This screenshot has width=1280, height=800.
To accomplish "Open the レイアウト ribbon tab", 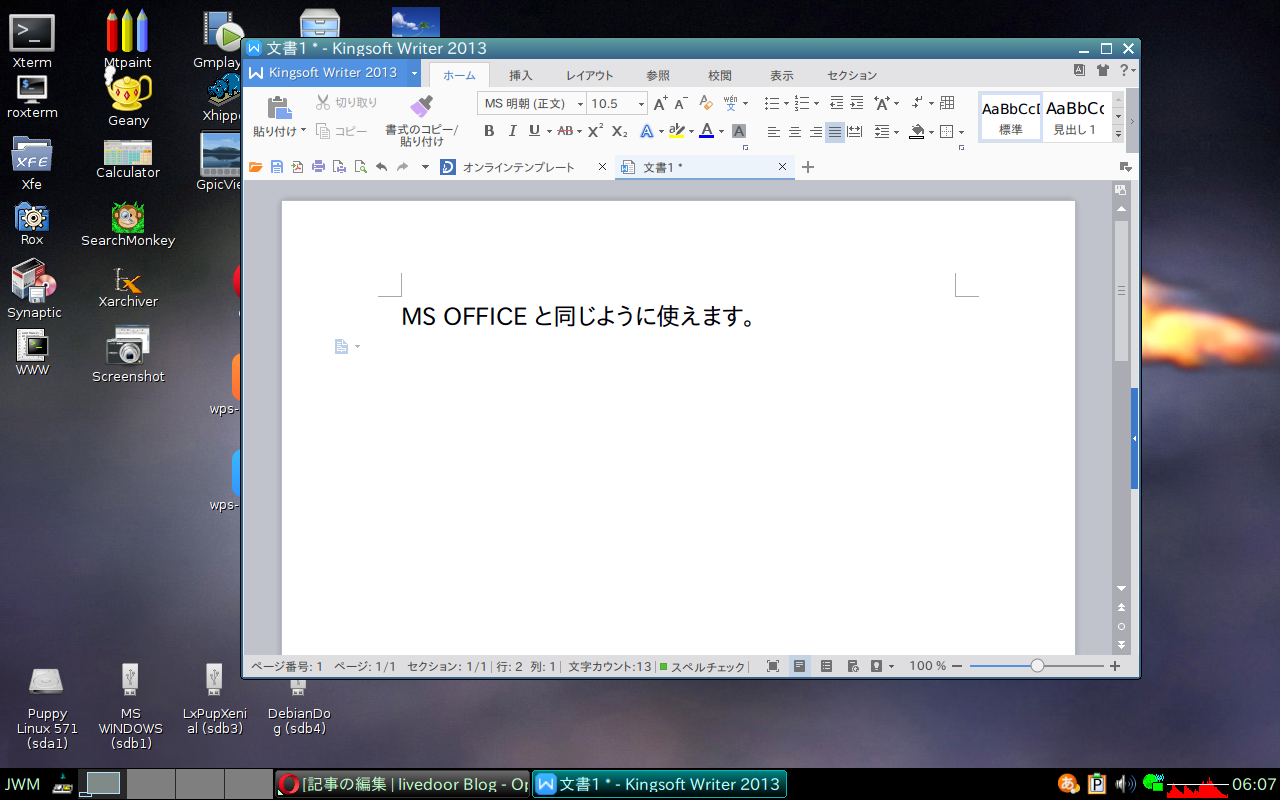I will click(x=590, y=75).
